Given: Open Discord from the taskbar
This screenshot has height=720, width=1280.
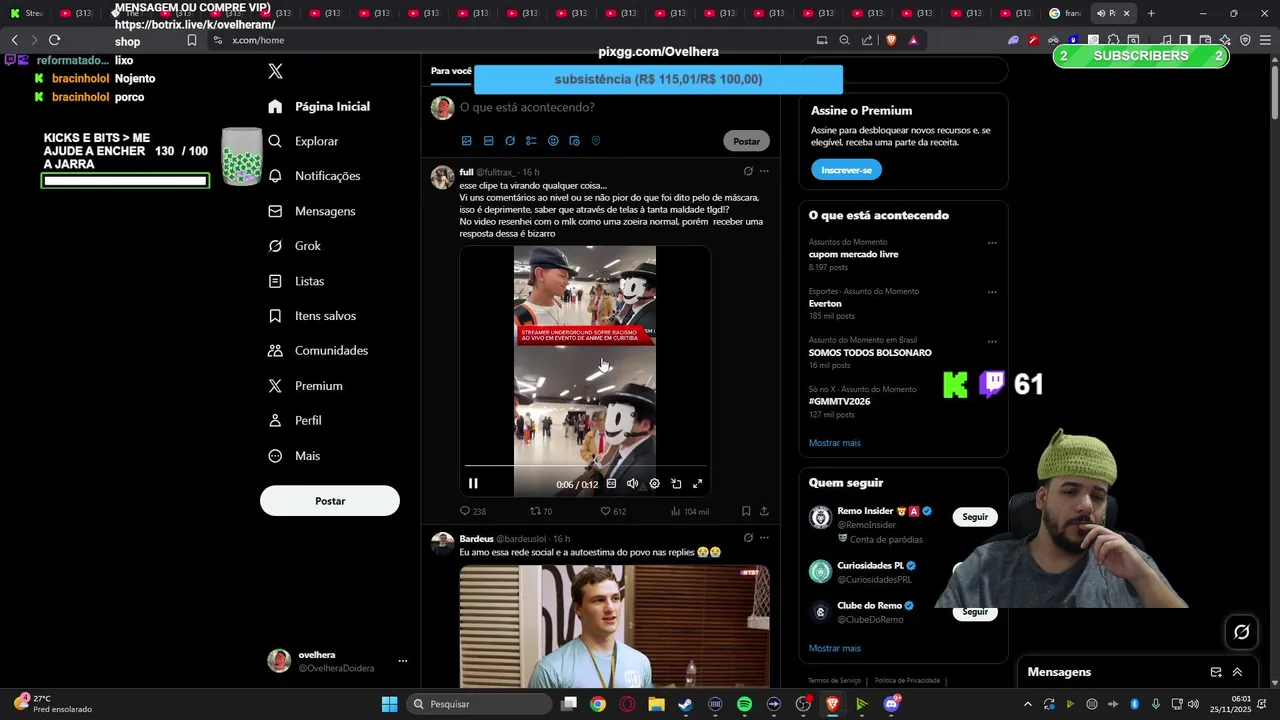Looking at the screenshot, I should (x=891, y=704).
